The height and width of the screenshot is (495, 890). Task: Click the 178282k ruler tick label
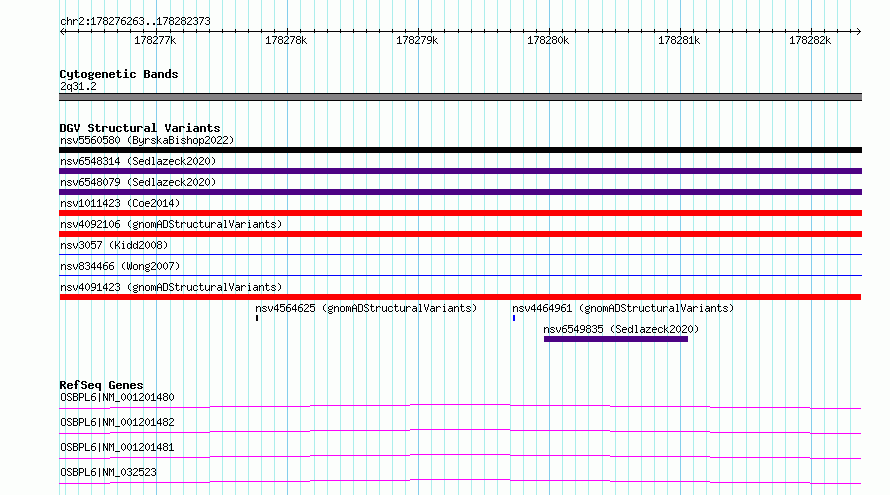point(810,40)
